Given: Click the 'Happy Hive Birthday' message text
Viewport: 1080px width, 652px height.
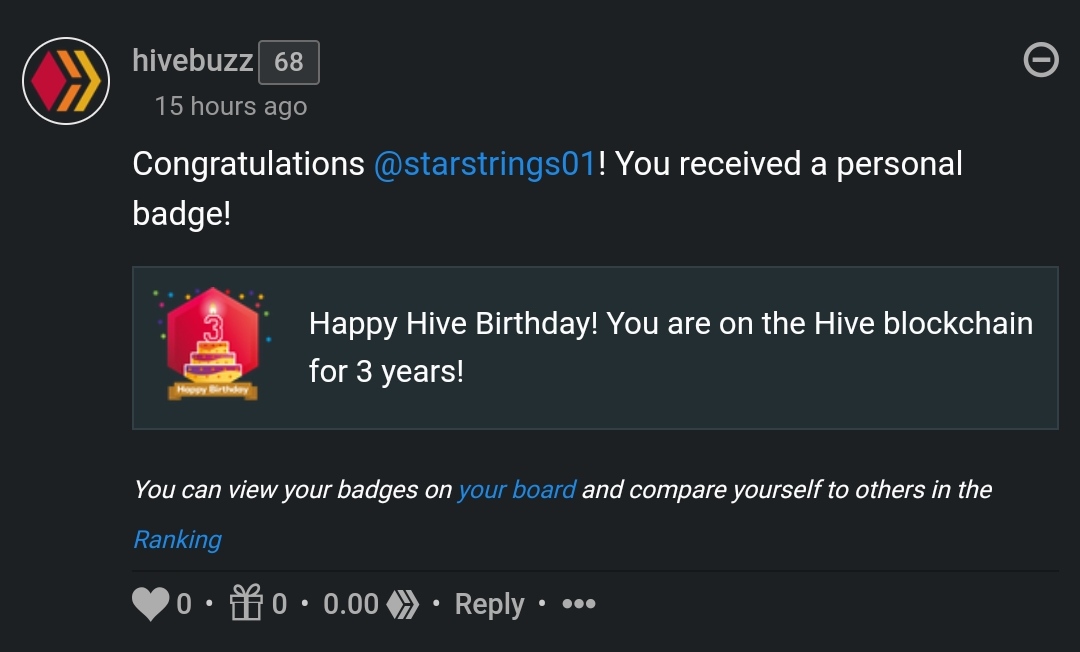Looking at the screenshot, I should pos(671,347).
